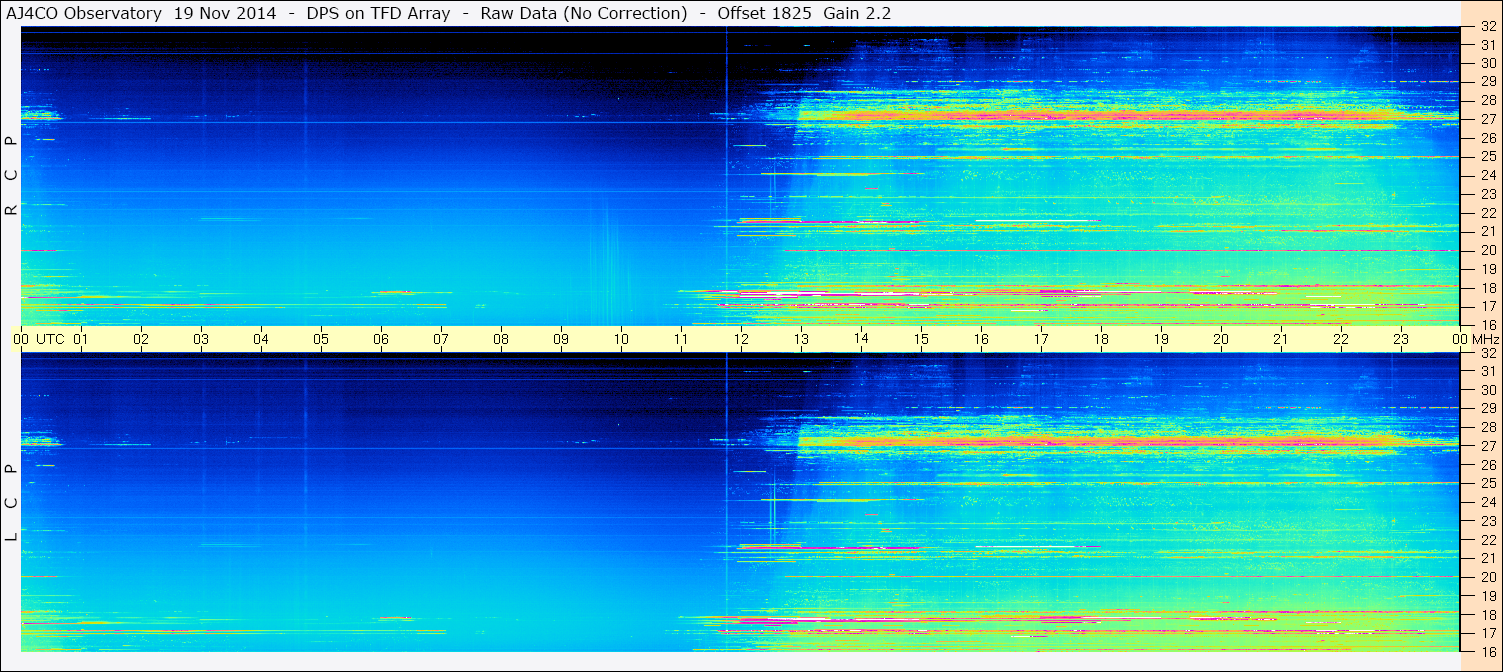This screenshot has width=1503, height=672.
Task: Select the 18 MHz label on the LCP scale
Action: point(1487,615)
